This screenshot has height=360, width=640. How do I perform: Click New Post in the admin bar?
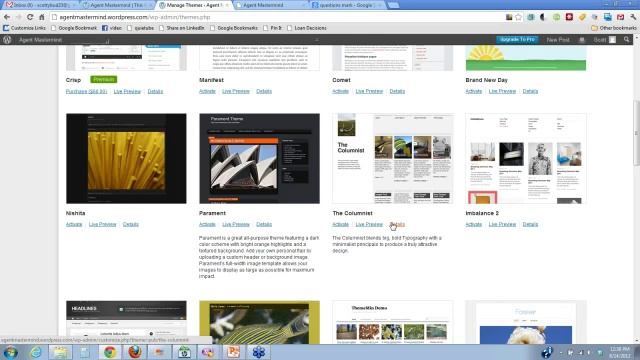[x=558, y=40]
